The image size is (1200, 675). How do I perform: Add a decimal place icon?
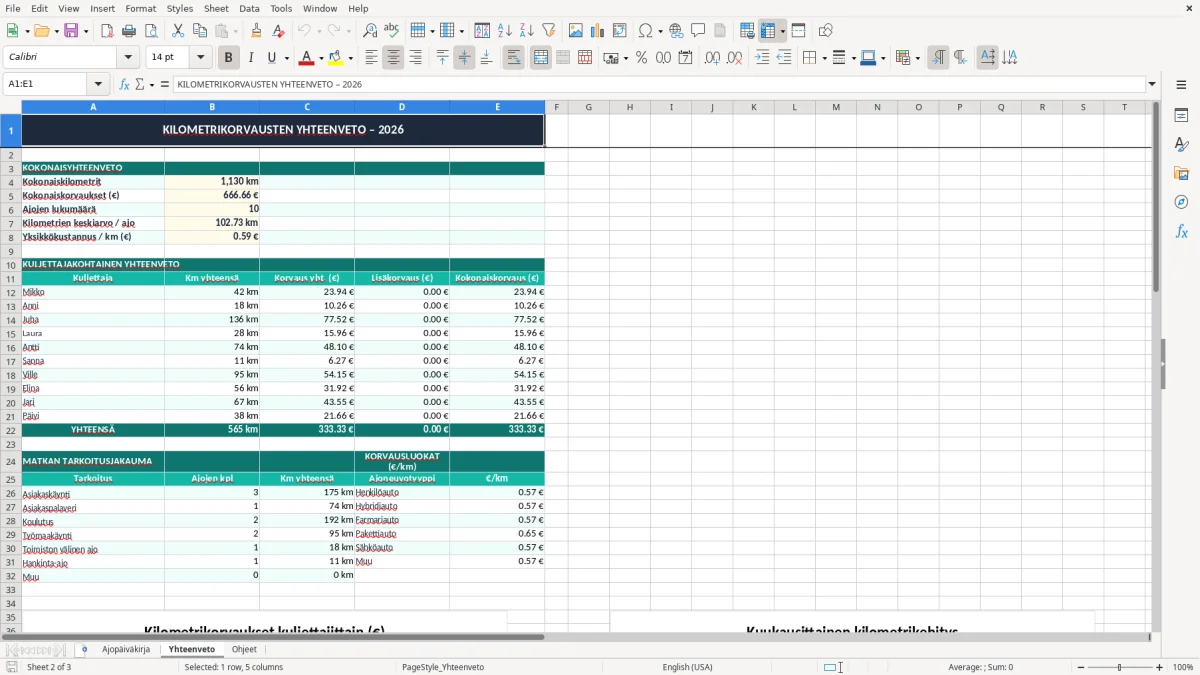[x=712, y=58]
